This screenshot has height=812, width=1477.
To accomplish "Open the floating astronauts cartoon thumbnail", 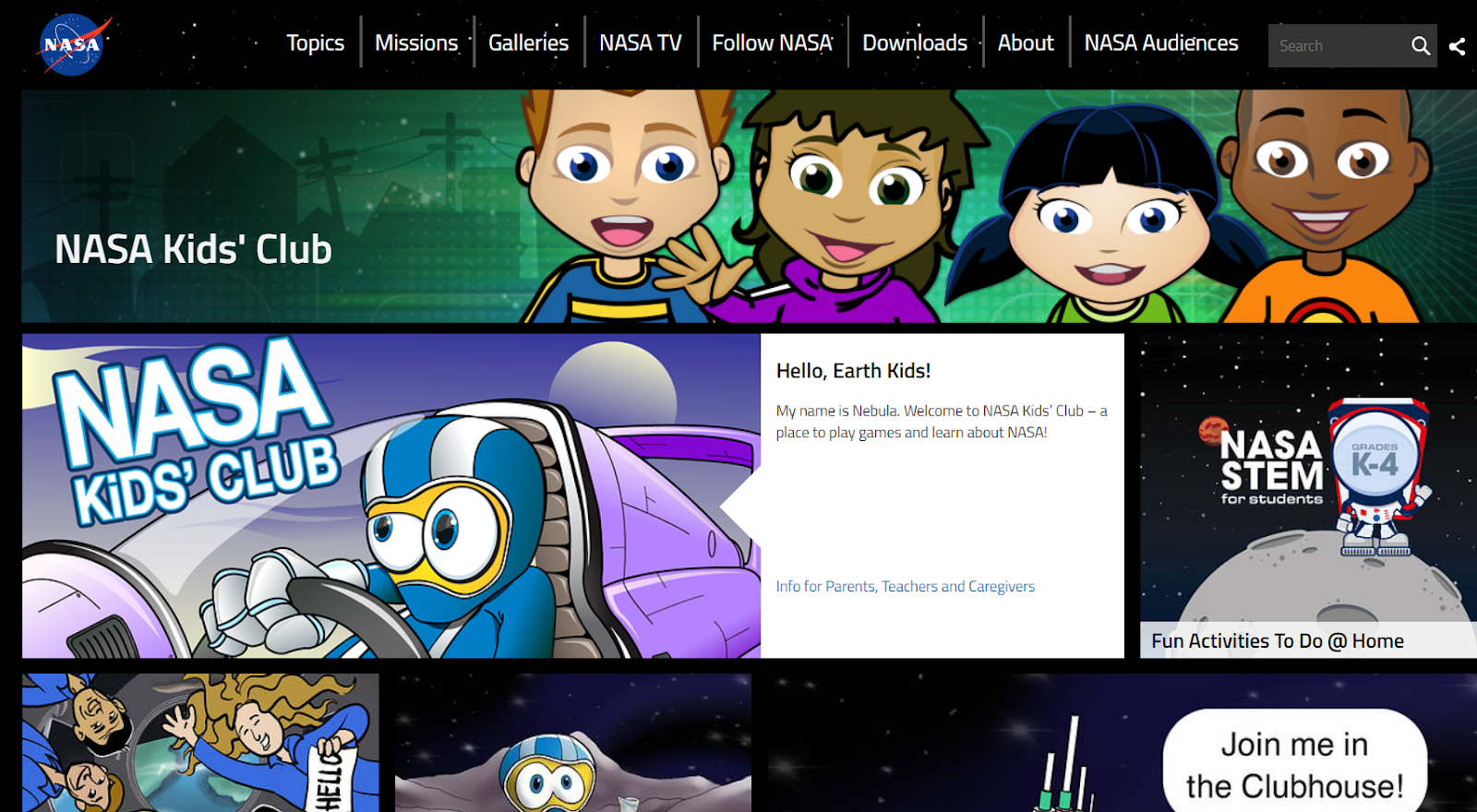I will pyautogui.click(x=200, y=743).
